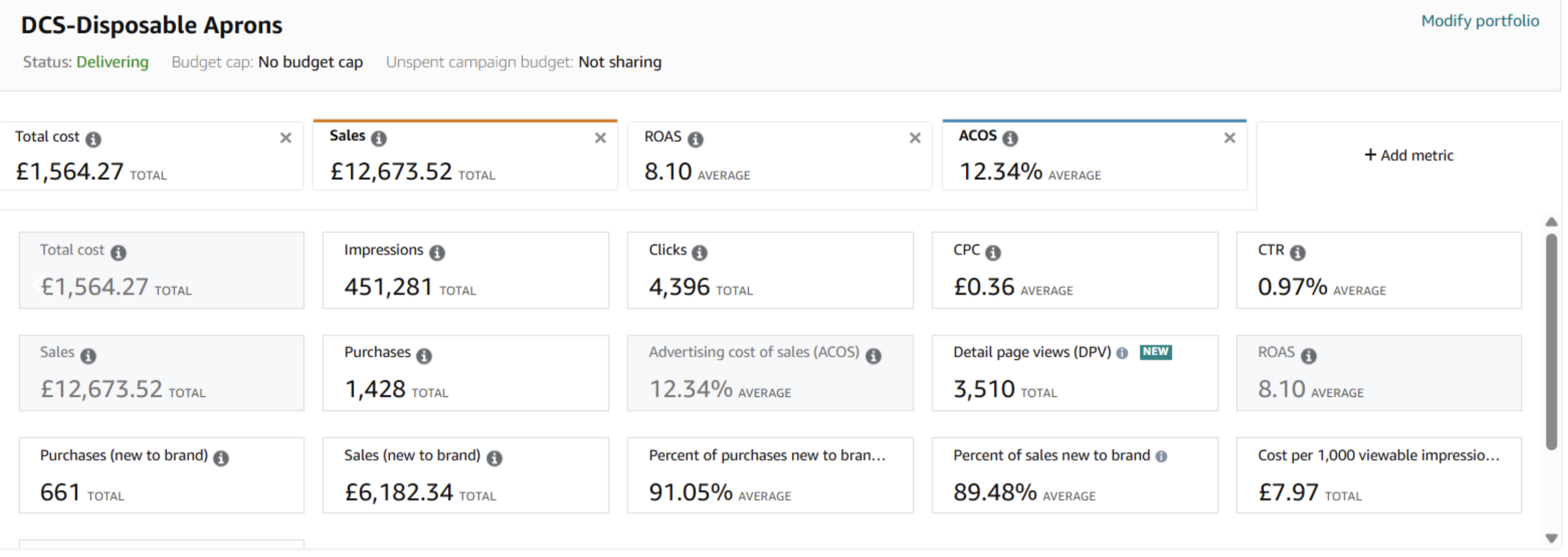
Task: Click the Add metric button
Action: coord(1409,156)
